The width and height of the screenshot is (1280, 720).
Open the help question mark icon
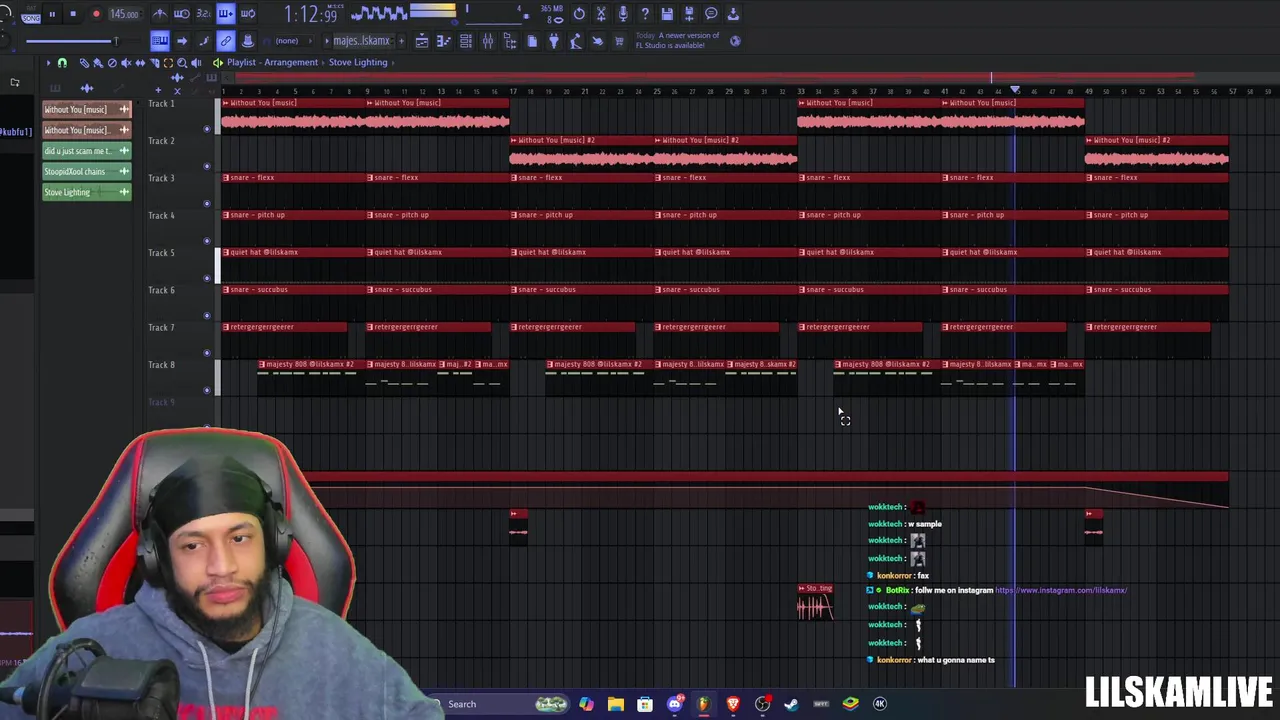point(645,14)
